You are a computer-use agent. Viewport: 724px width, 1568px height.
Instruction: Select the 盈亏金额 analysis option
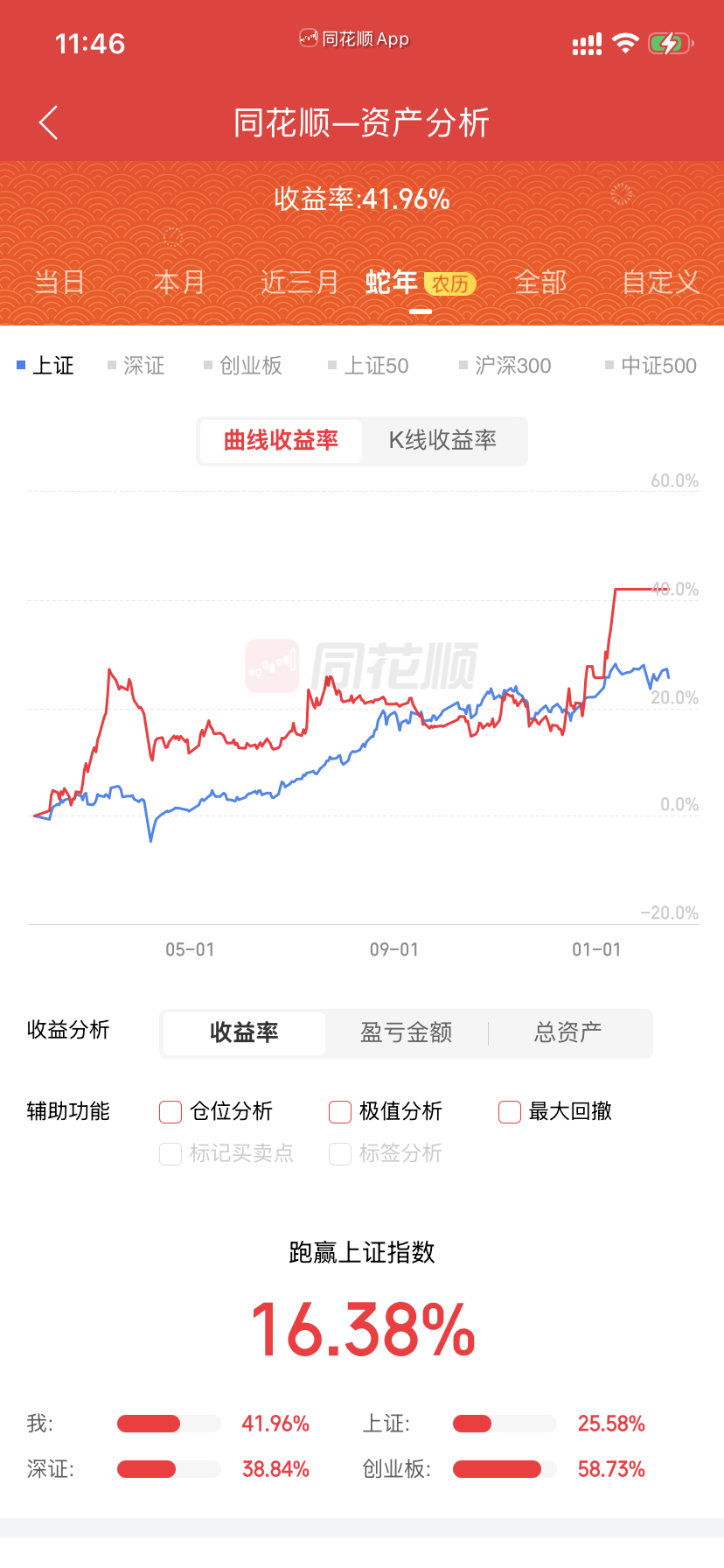point(407,1032)
